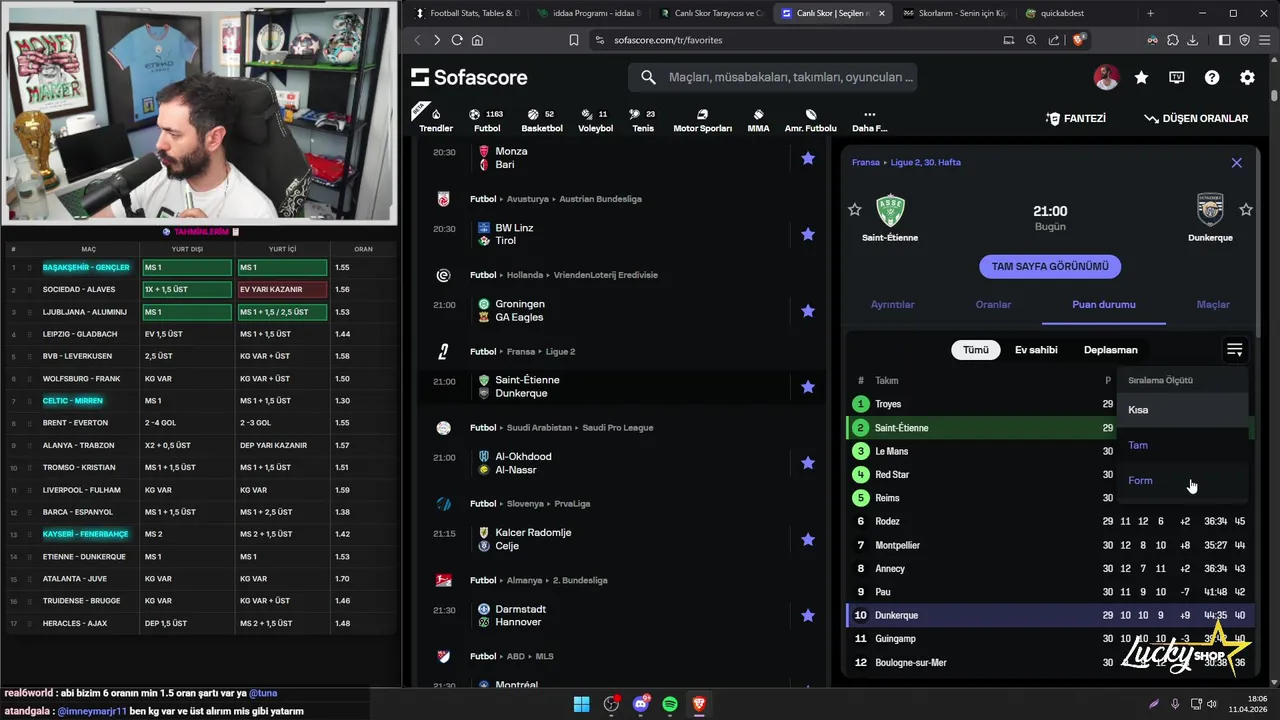
Task: Bookmark this page in address bar
Action: tap(574, 40)
